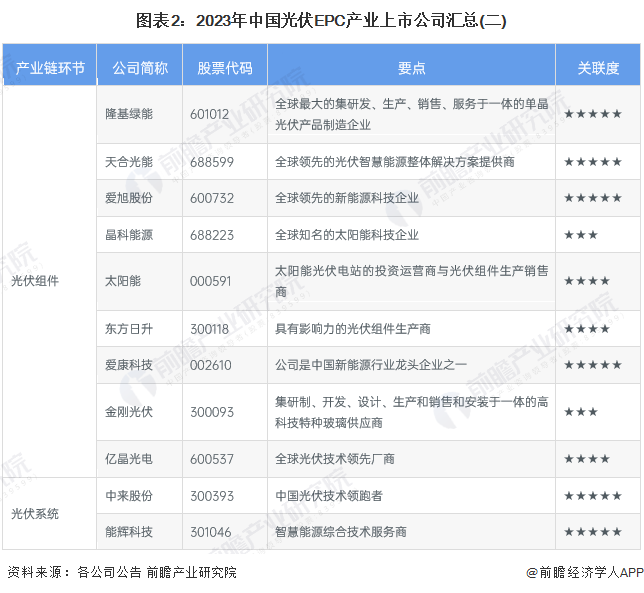This screenshot has height=593, width=644.
Task: Click description '中国光伏技术领跑者'
Action: click(x=329, y=496)
